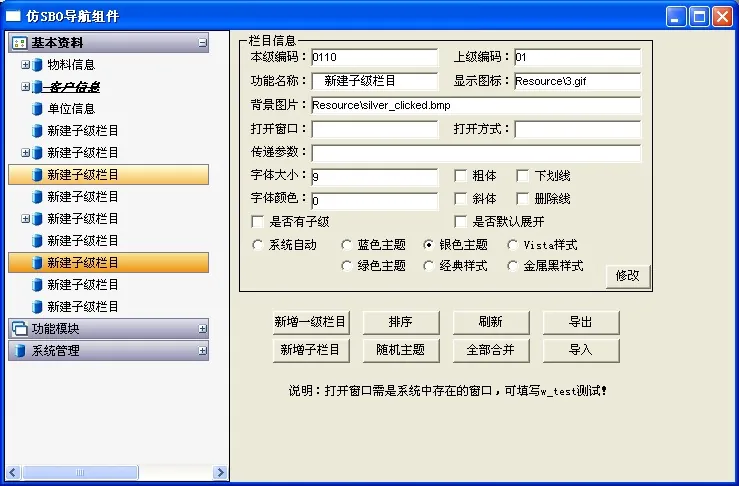Enable the 下划线 checkbox
Screen dimensions: 739x486
(523, 176)
